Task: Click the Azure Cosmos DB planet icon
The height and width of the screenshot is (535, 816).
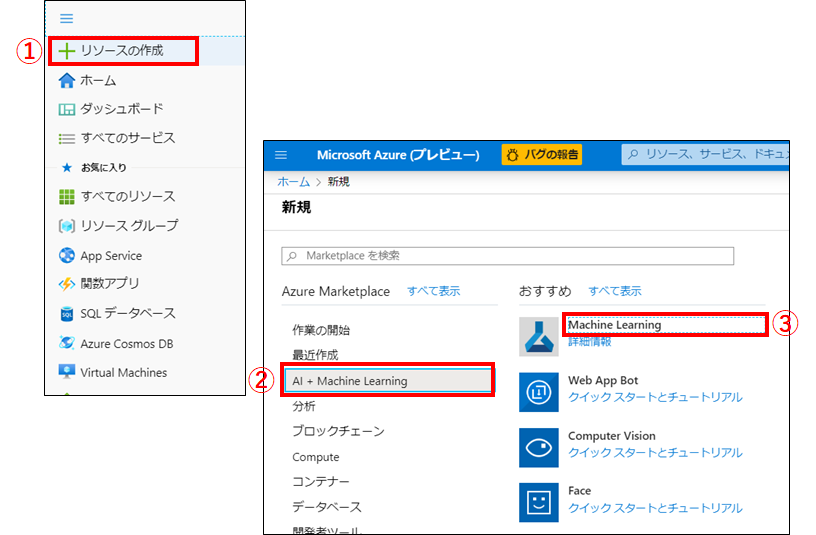Action: 67,343
